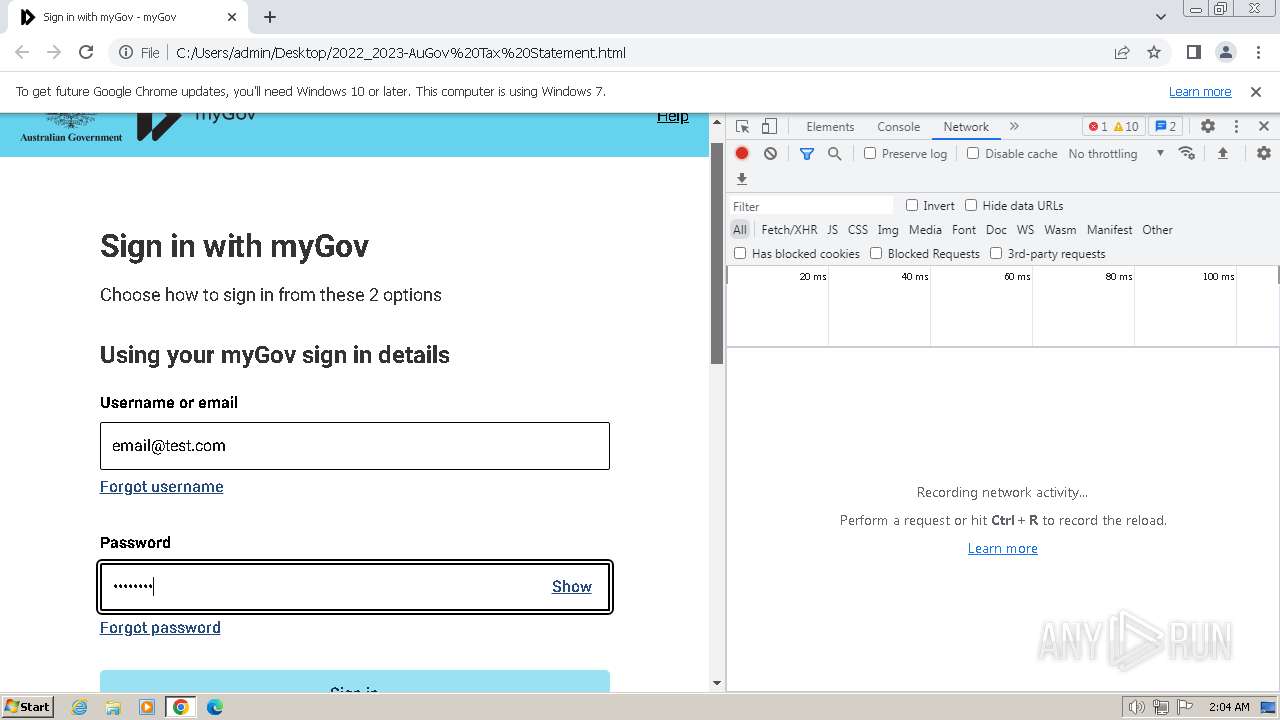Screen dimensions: 1280x720
Task: Reload the current page
Action: [86, 52]
